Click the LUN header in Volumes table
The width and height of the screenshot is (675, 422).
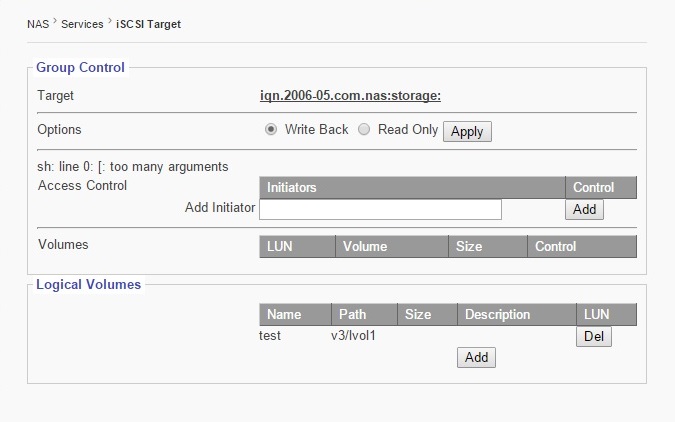[x=282, y=246]
